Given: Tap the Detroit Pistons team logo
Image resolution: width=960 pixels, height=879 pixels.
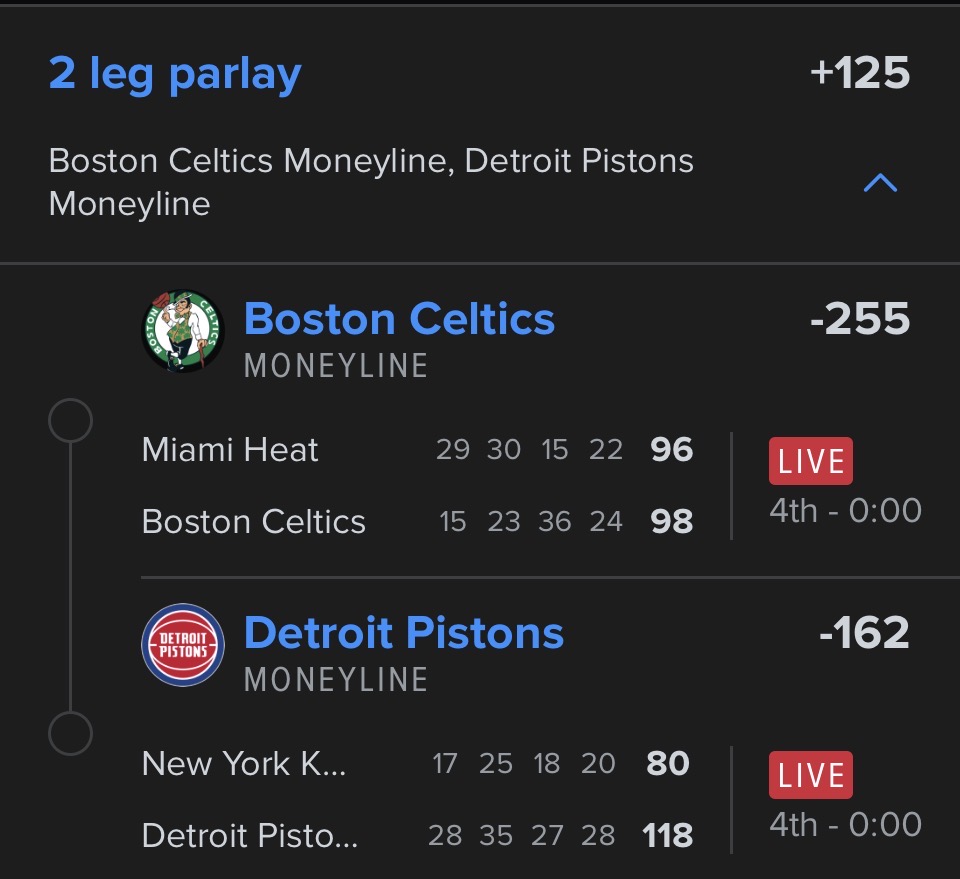Looking at the screenshot, I should coord(183,645).
